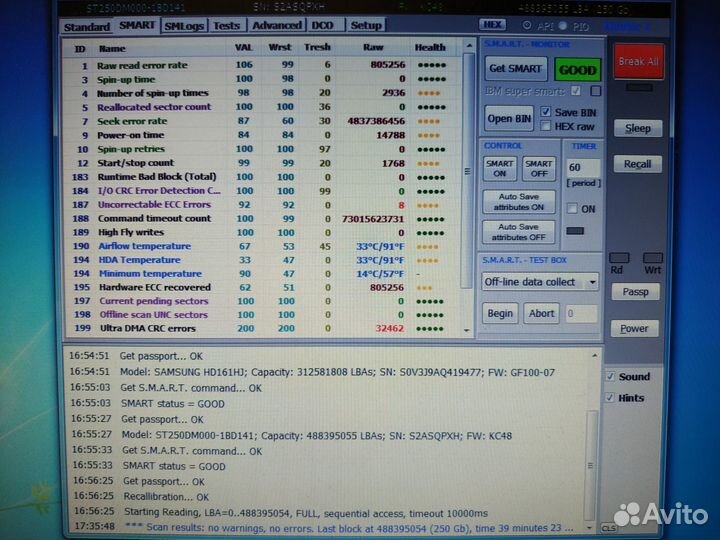Select the Airflow temperature row
The width and height of the screenshot is (720, 540).
(263, 246)
